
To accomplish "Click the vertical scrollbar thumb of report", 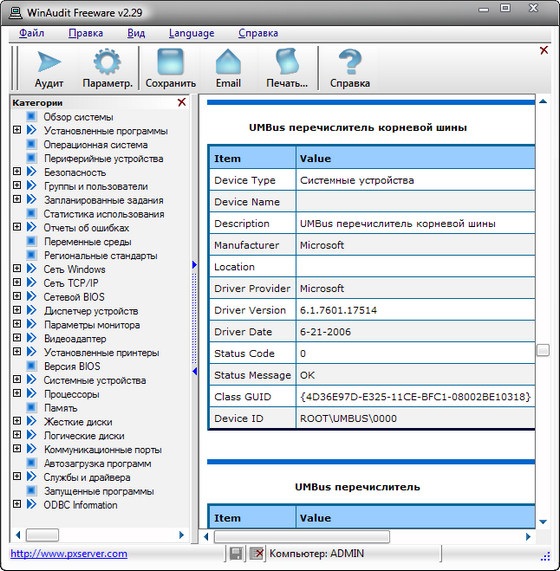I will tap(543, 350).
